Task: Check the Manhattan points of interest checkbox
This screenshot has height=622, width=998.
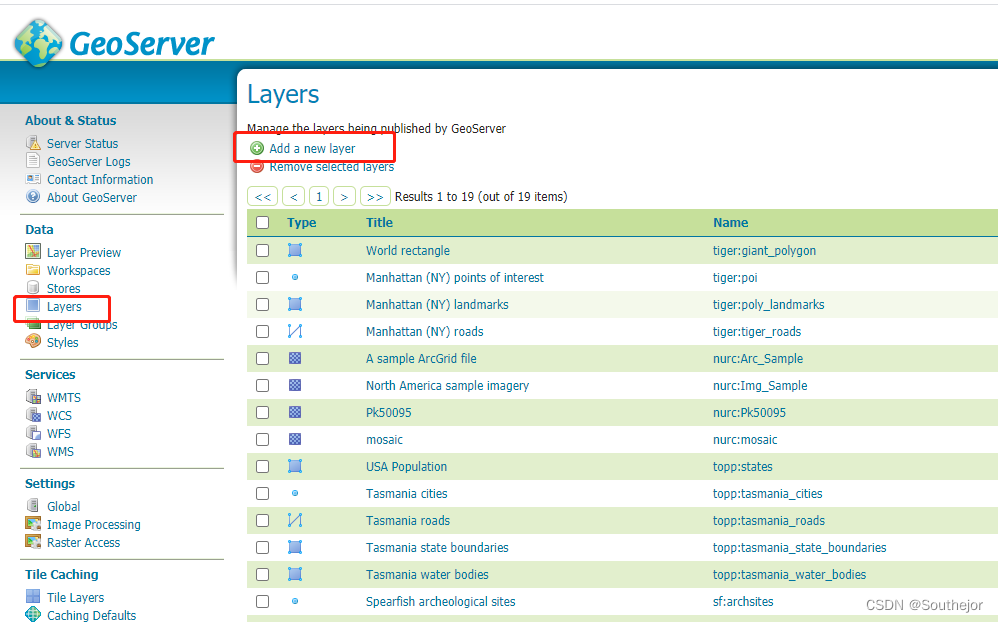Action: click(262, 278)
